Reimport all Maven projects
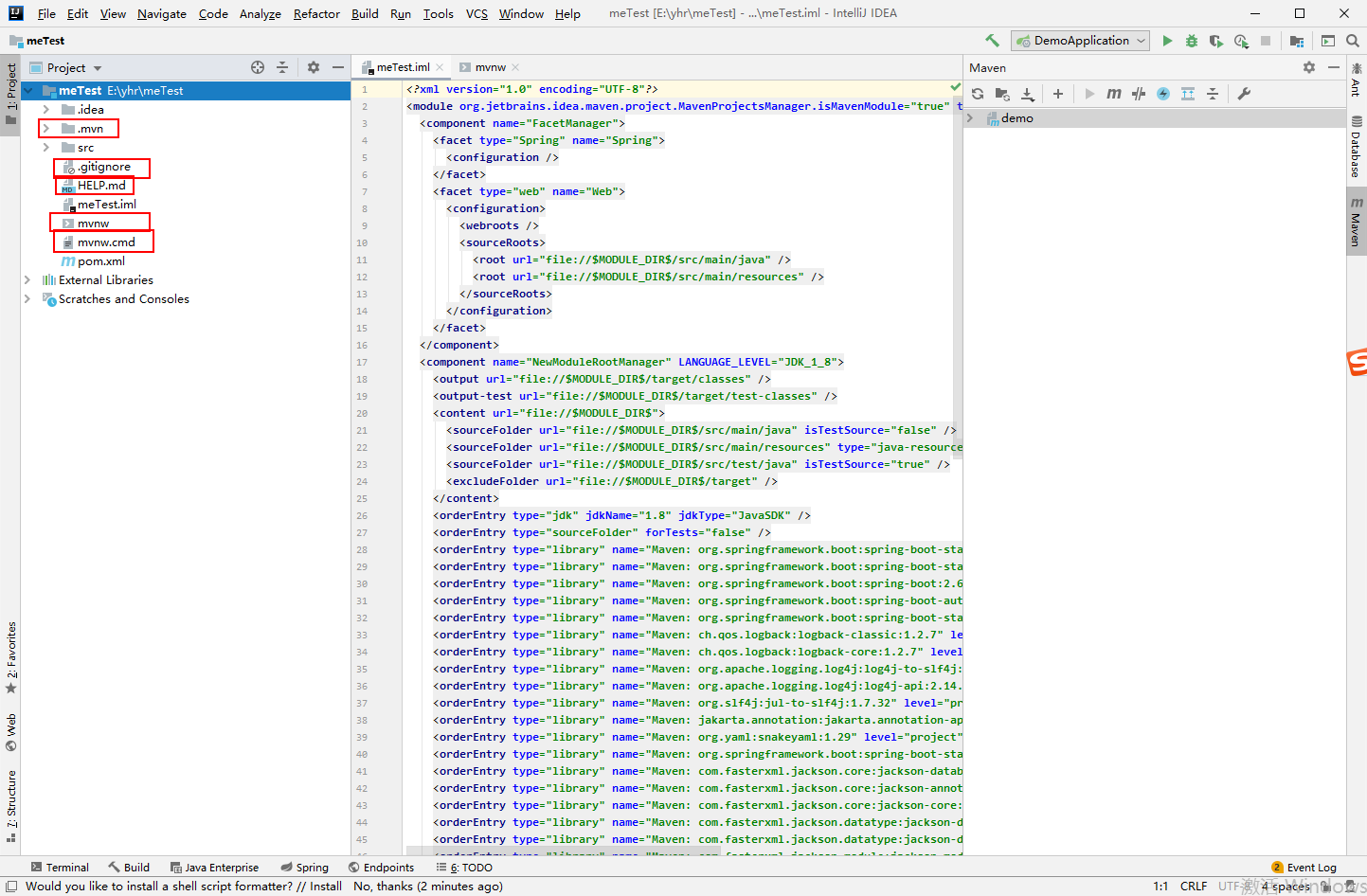1367x896 pixels. point(978,94)
